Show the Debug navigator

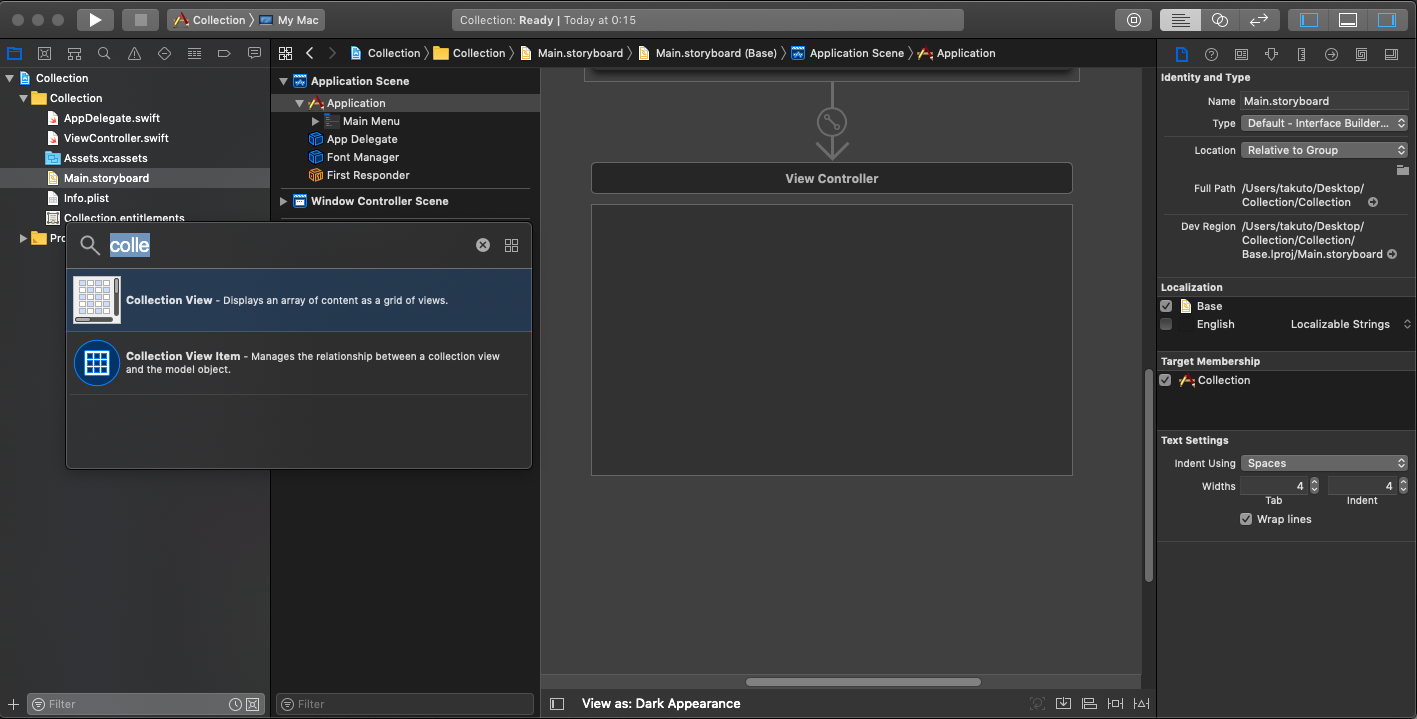[x=194, y=53]
